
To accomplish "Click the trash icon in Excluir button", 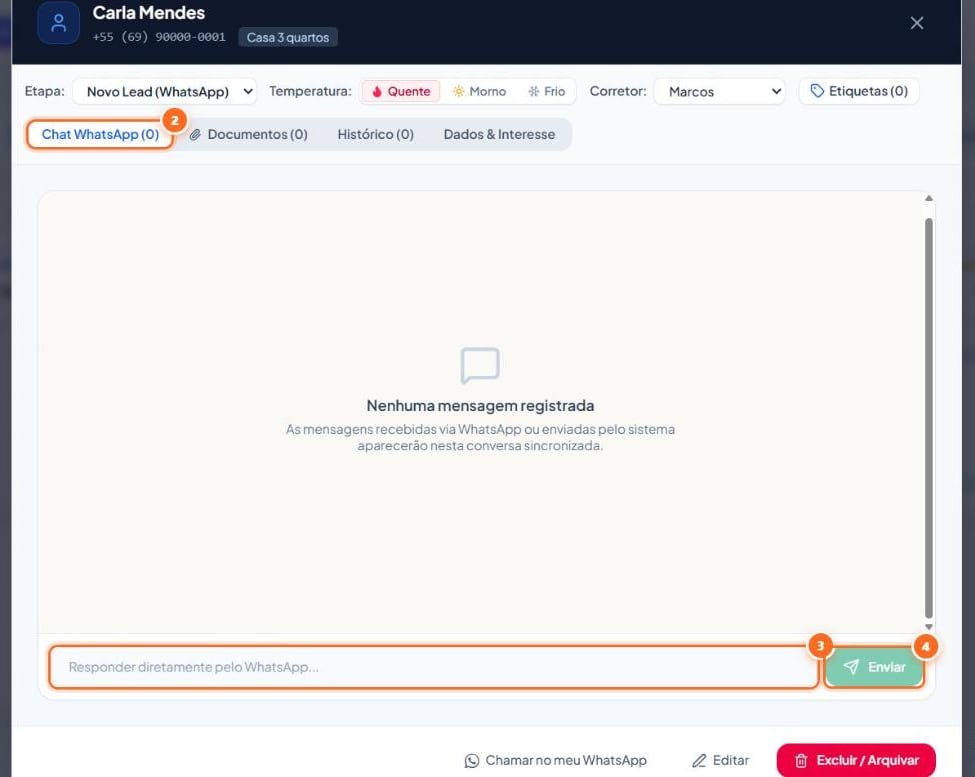I will pyautogui.click(x=802, y=760).
